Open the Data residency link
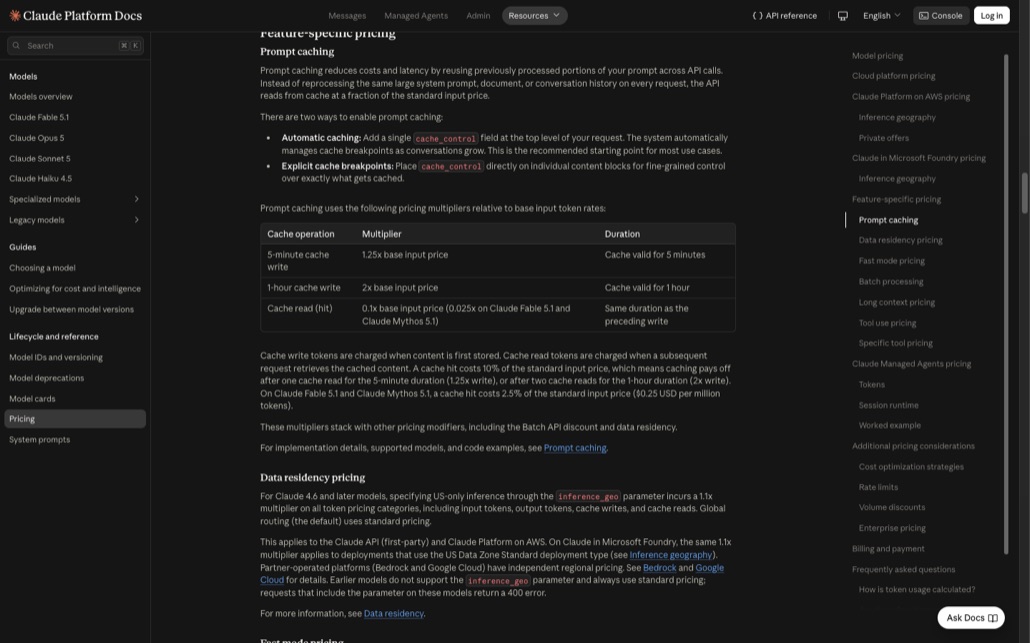This screenshot has height=643, width=1030. tap(393, 613)
